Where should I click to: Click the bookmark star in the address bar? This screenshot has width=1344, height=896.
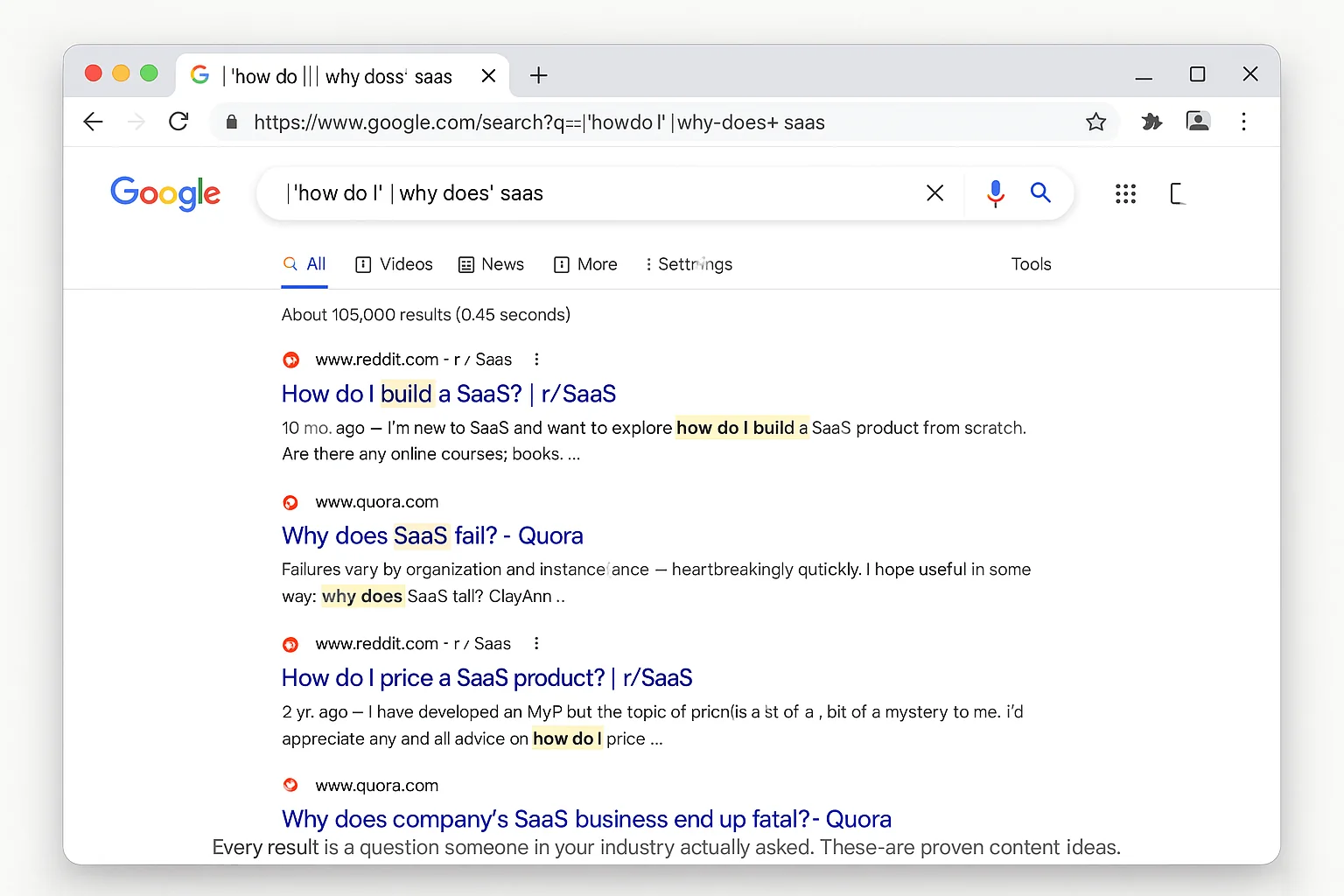pos(1095,122)
